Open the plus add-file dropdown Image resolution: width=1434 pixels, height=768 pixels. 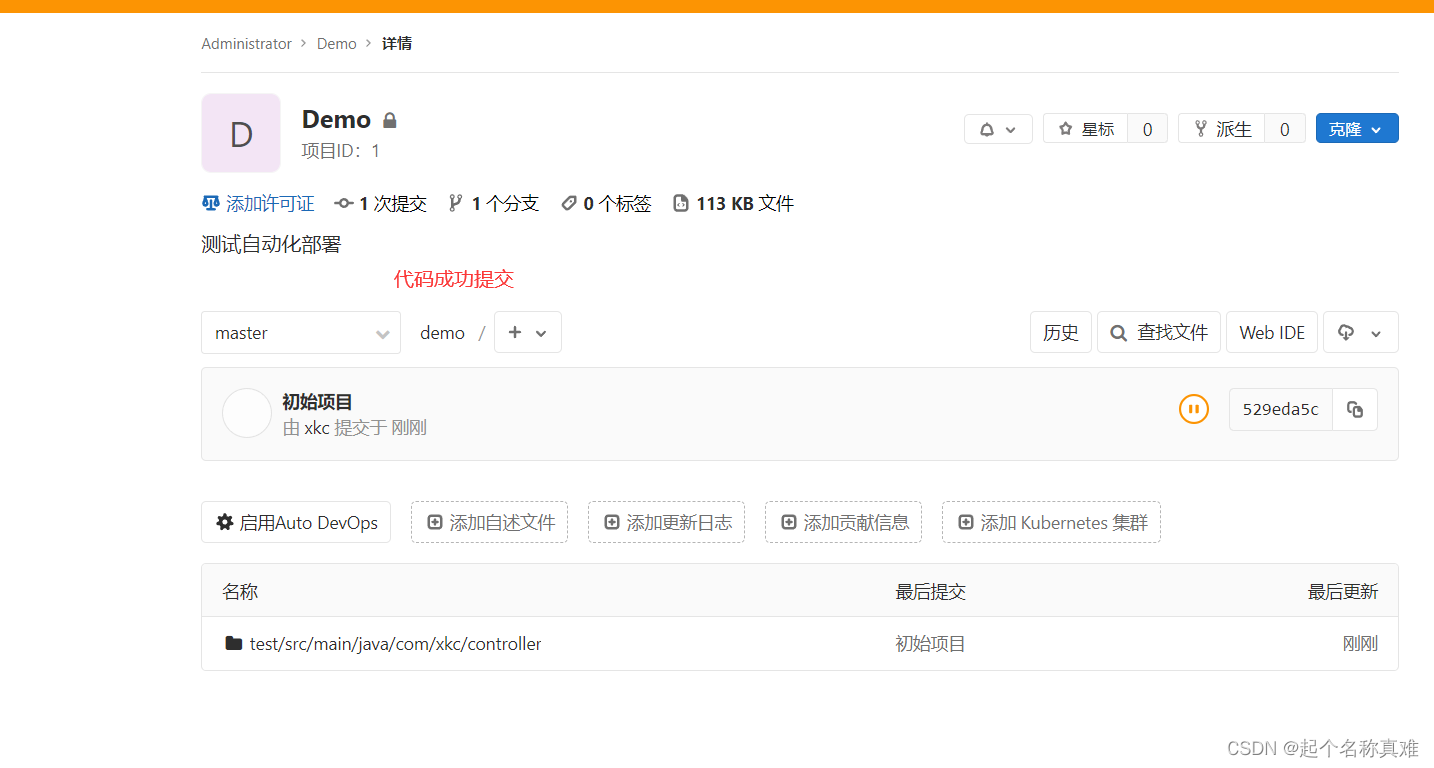pos(528,333)
